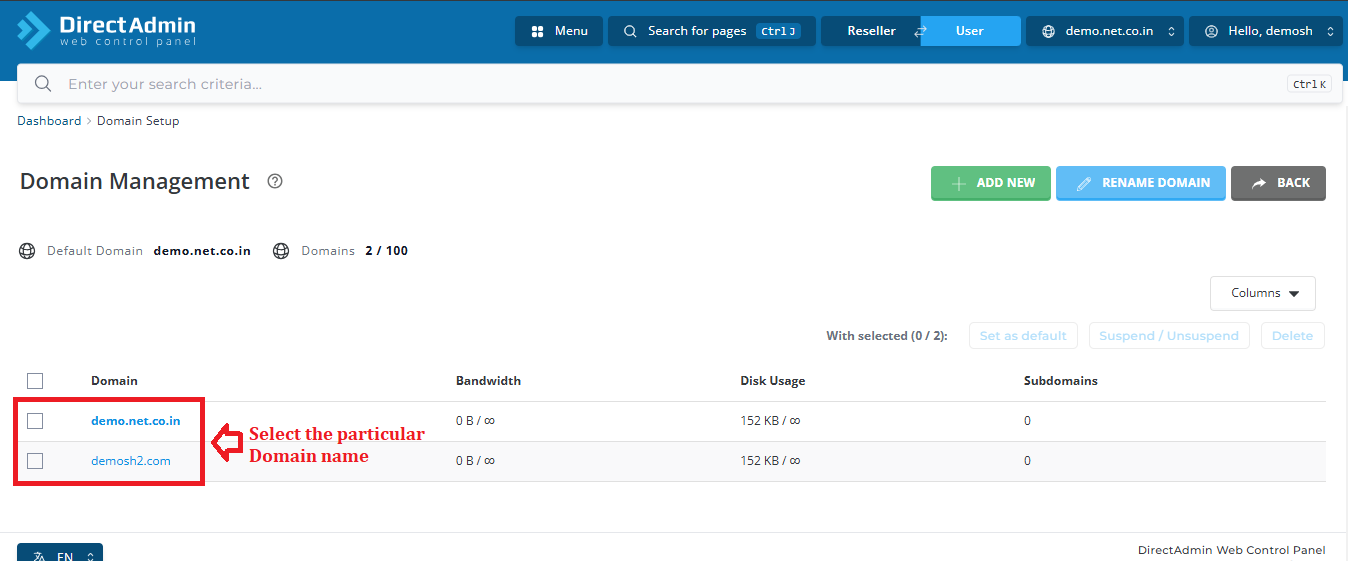
Task: Focus the search criteria input field
Action: tap(680, 84)
